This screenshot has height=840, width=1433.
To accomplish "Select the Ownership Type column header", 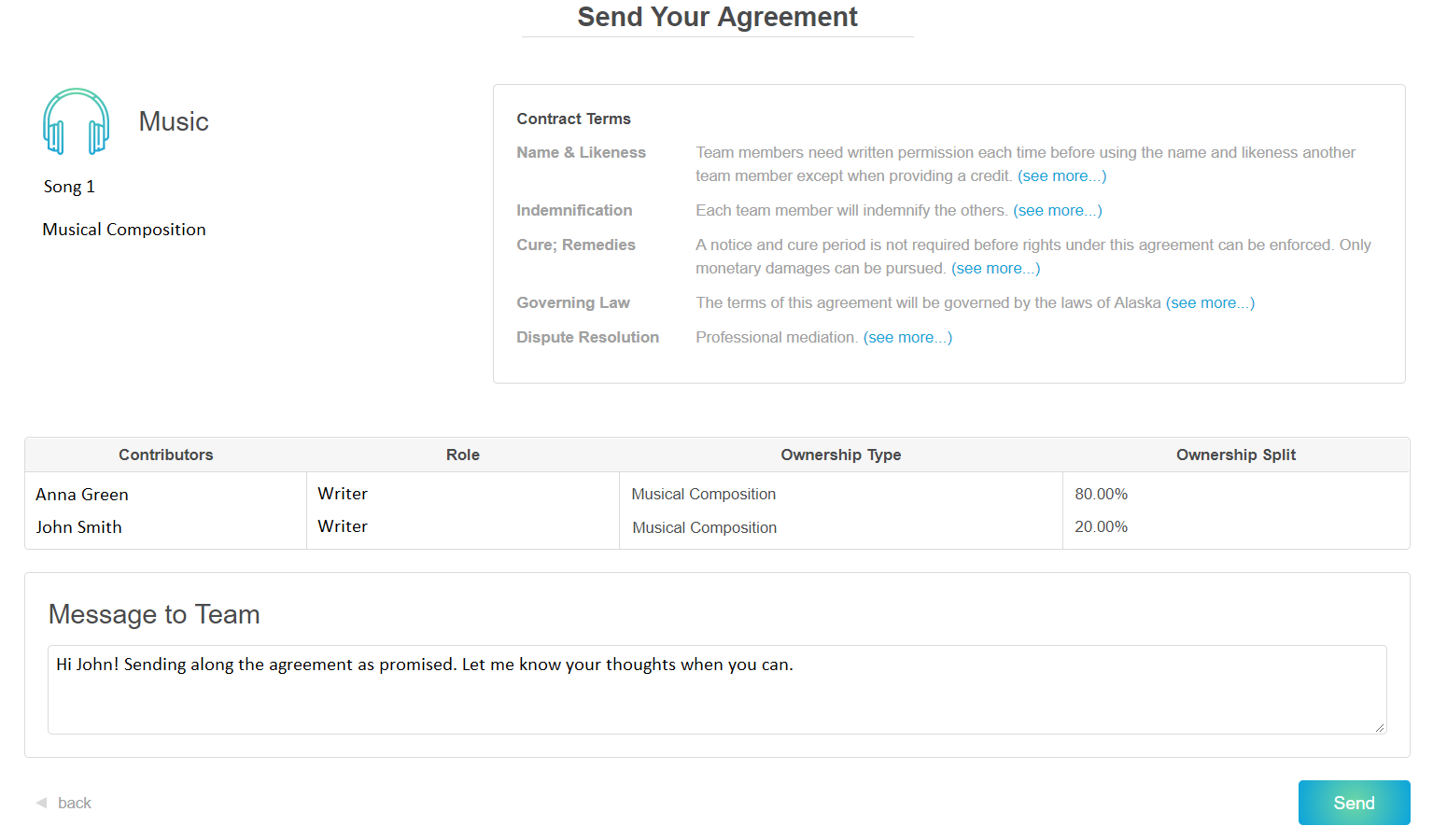I will (x=840, y=455).
